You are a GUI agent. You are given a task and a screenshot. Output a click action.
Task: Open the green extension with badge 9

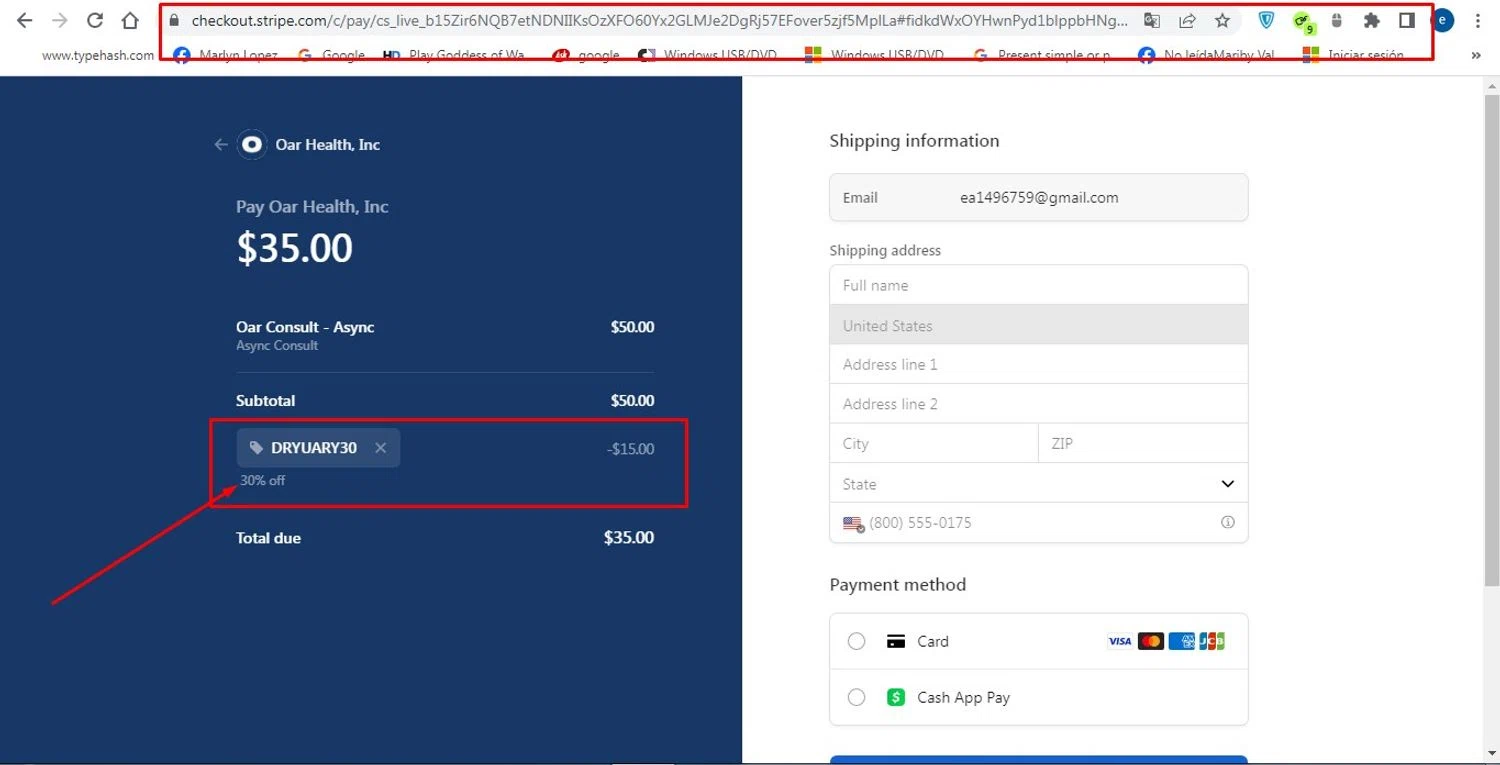click(1302, 22)
